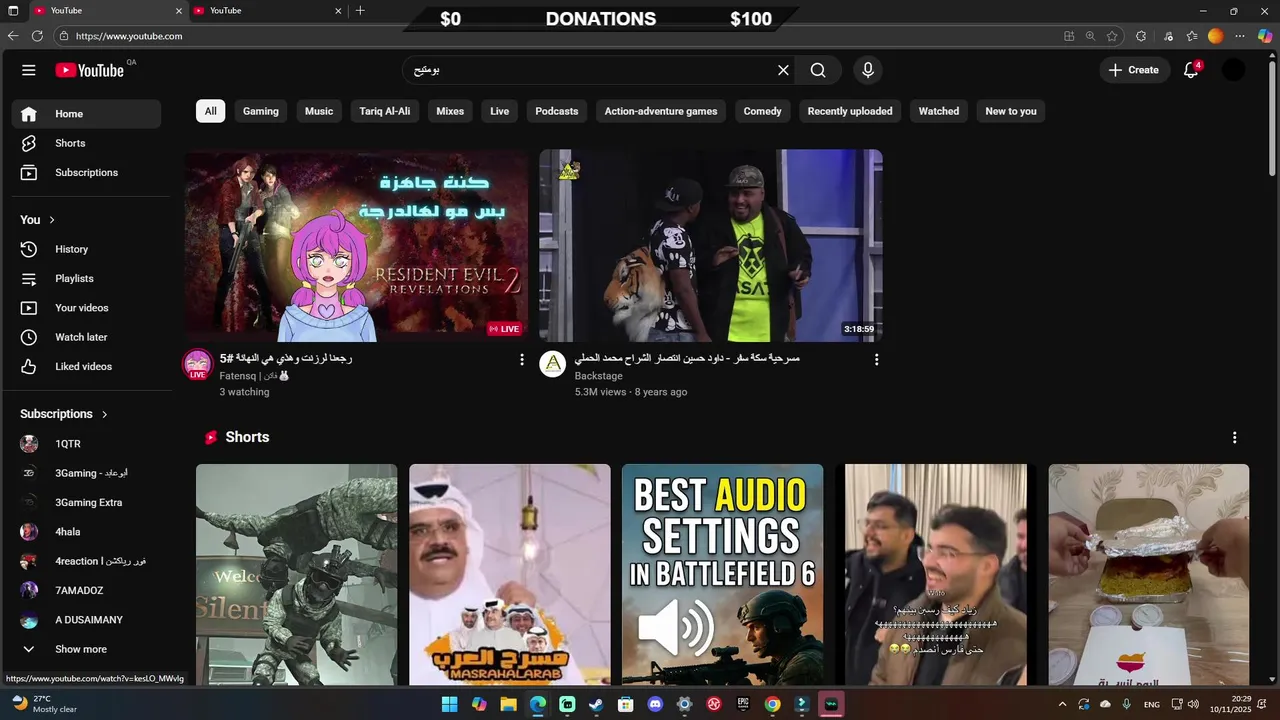
Task: Open Shorts from the sidebar
Action: (x=86, y=143)
